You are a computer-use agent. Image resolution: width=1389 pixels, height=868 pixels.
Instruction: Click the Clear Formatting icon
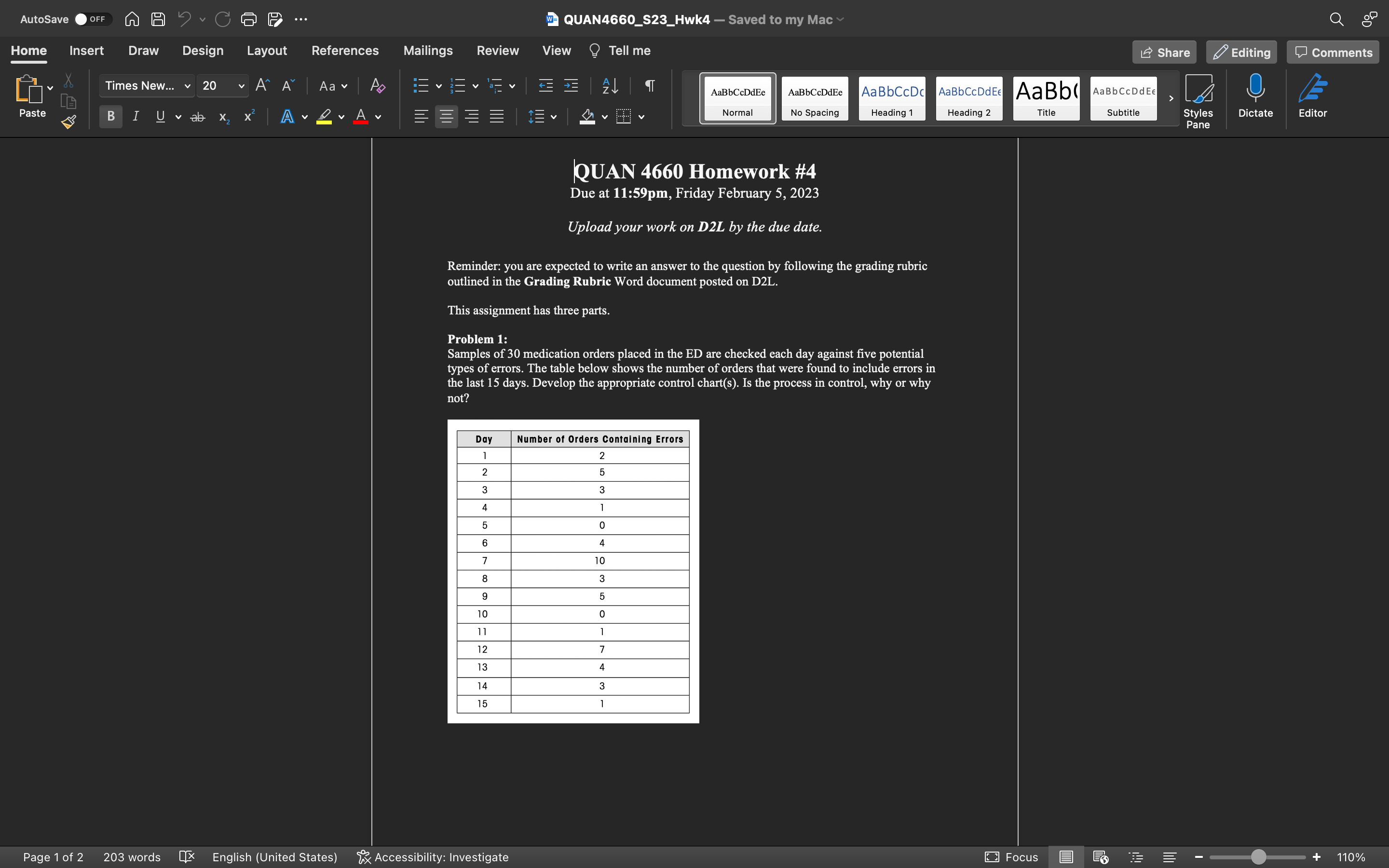click(x=377, y=86)
